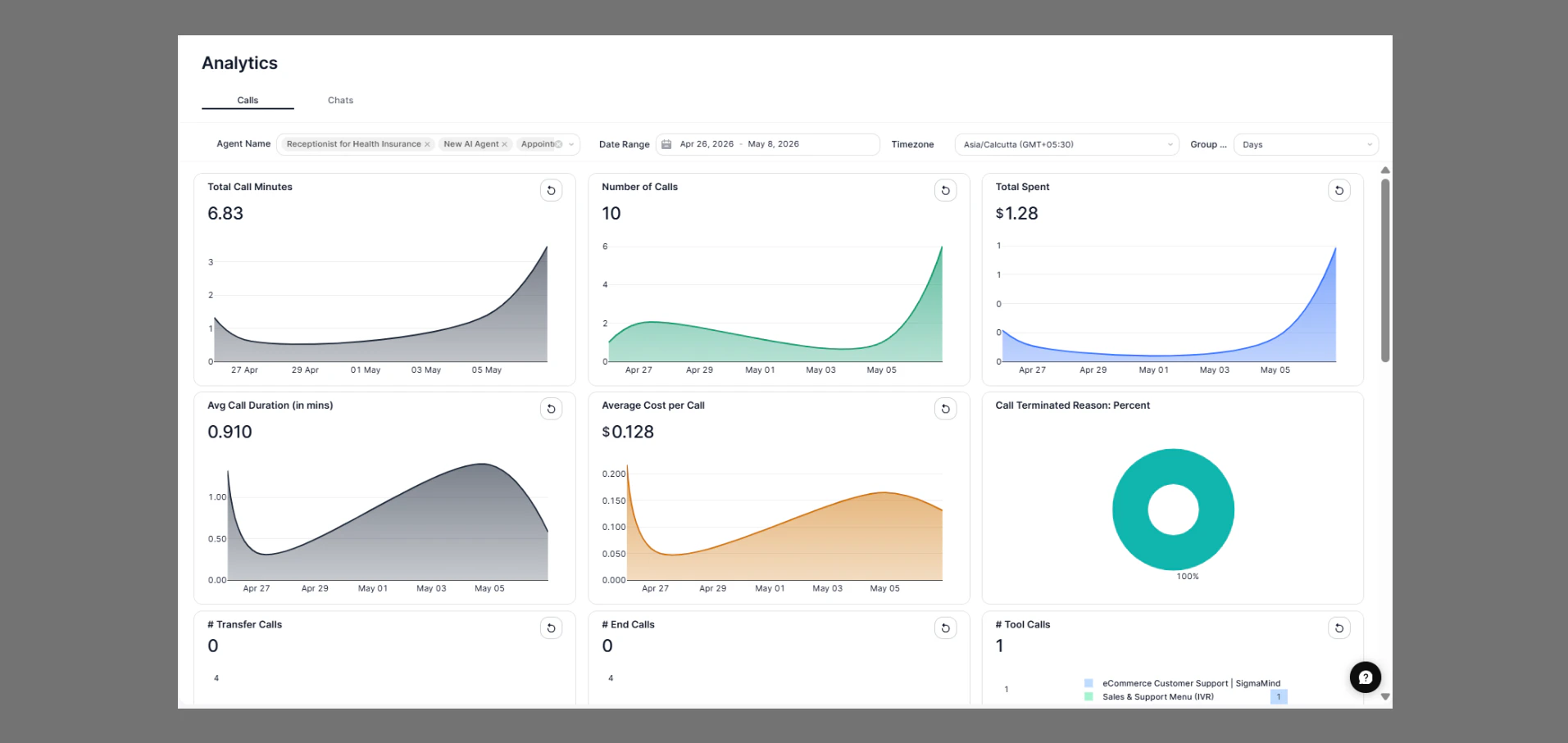Open the Timezone dropdown
The image size is (1568, 743).
(x=1066, y=144)
